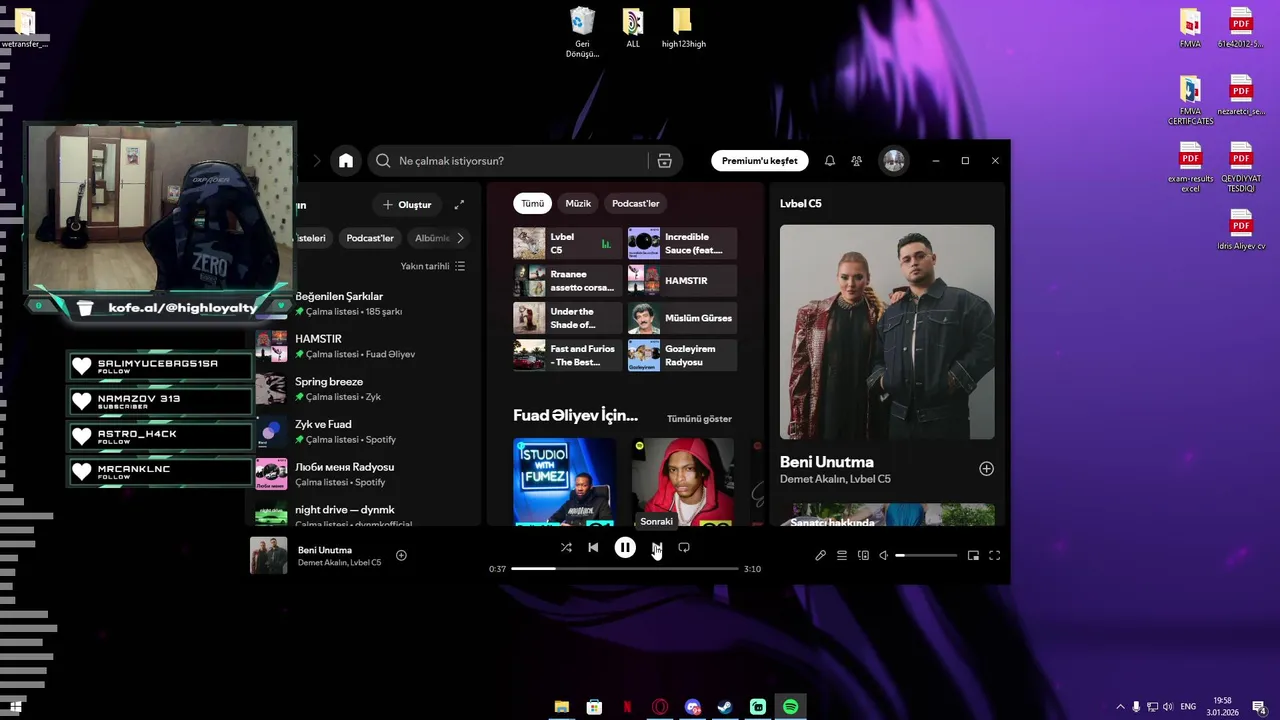Open Steam from taskbar

(x=725, y=707)
